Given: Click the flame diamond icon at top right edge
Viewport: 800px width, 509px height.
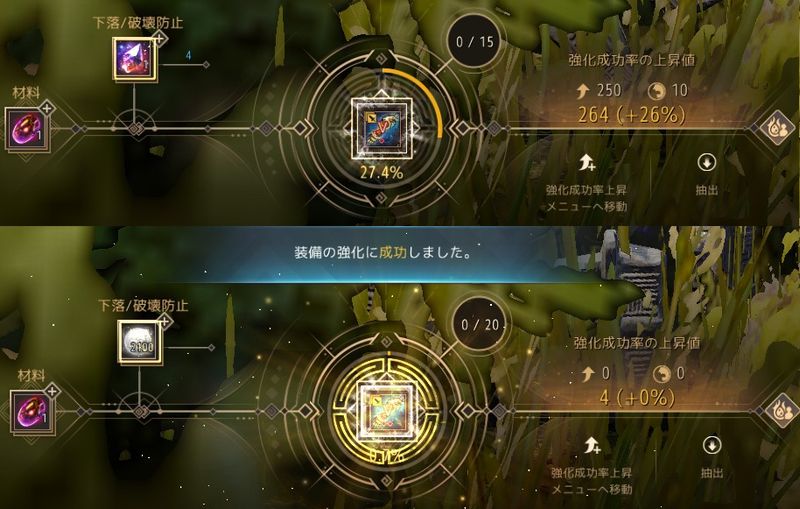Looking at the screenshot, I should click(x=778, y=128).
